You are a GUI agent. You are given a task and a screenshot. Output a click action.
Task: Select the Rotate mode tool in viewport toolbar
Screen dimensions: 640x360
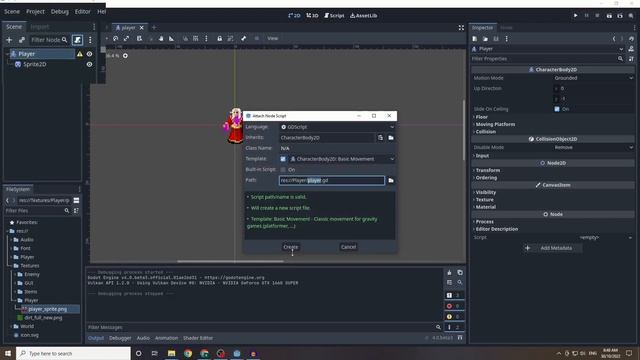click(116, 38)
